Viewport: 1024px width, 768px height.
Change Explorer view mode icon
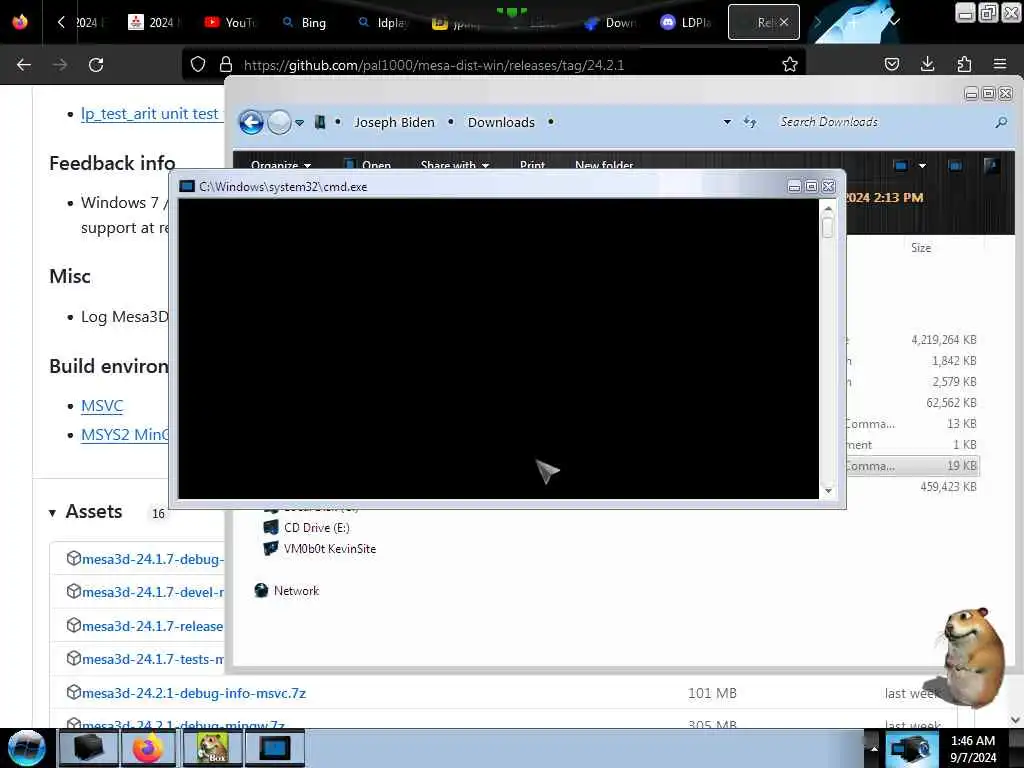(901, 165)
